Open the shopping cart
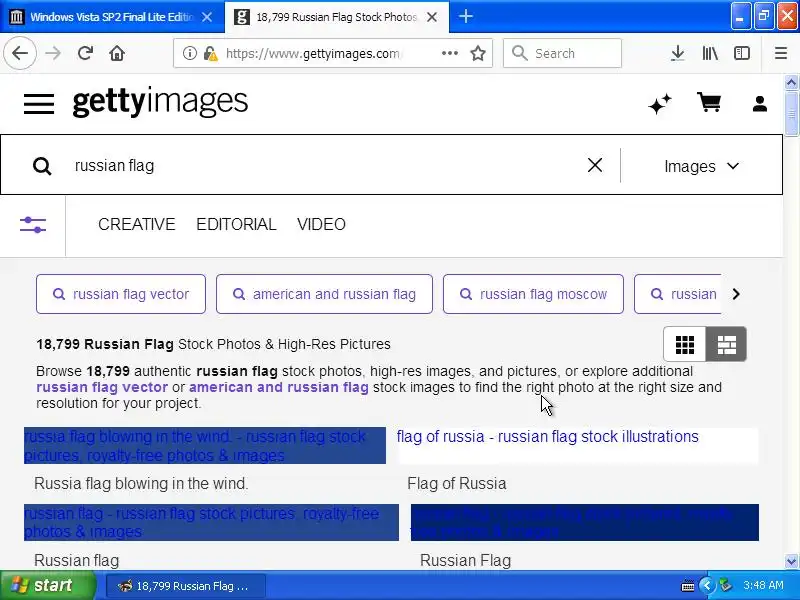800x600 pixels. coord(709,103)
